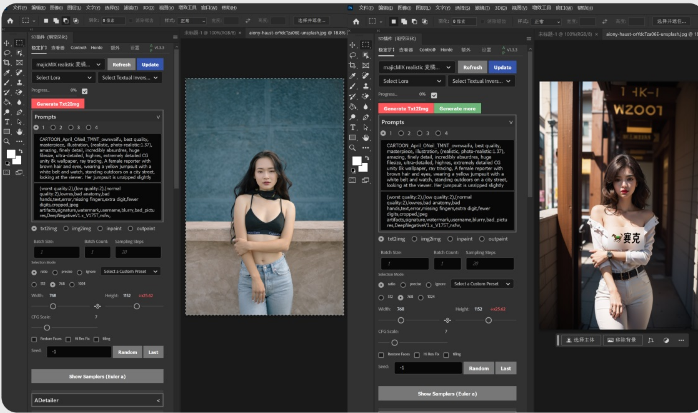
Task: Choose the outpaint mode in right panel
Action: point(482,239)
